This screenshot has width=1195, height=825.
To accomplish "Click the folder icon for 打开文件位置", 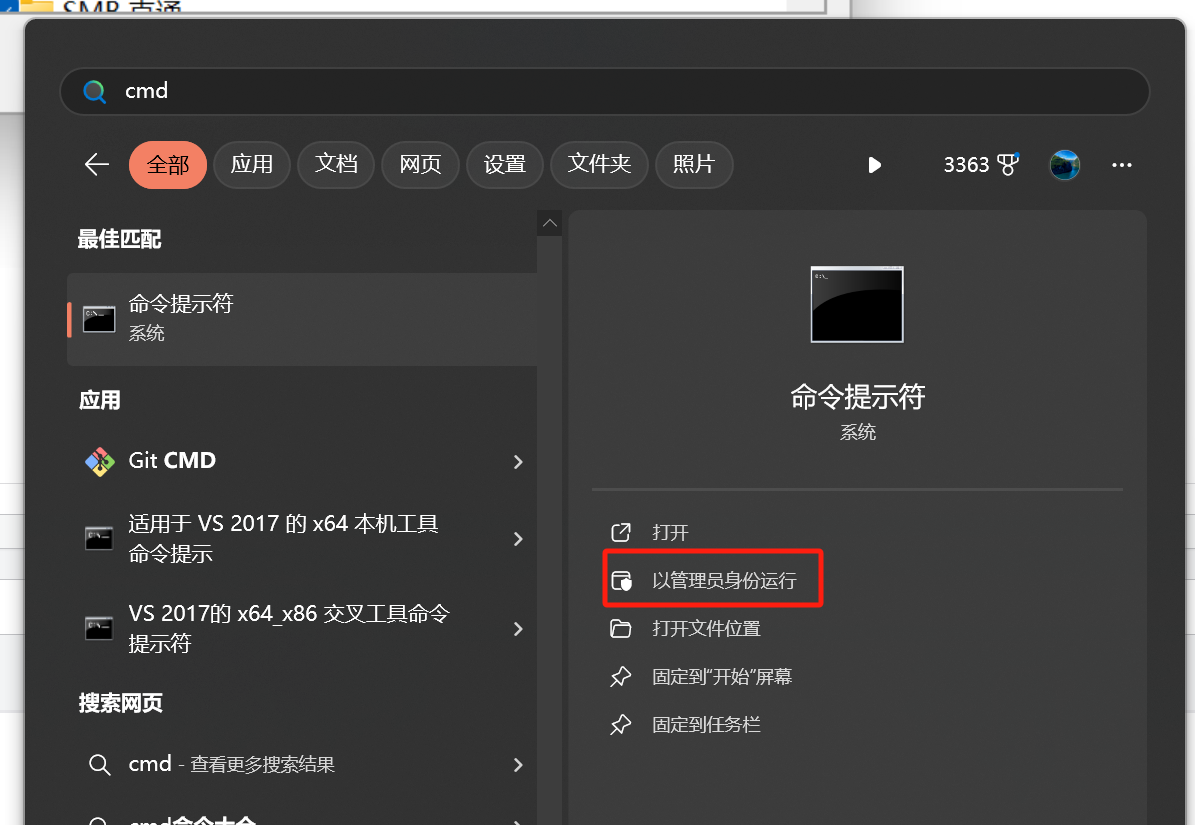I will point(620,628).
